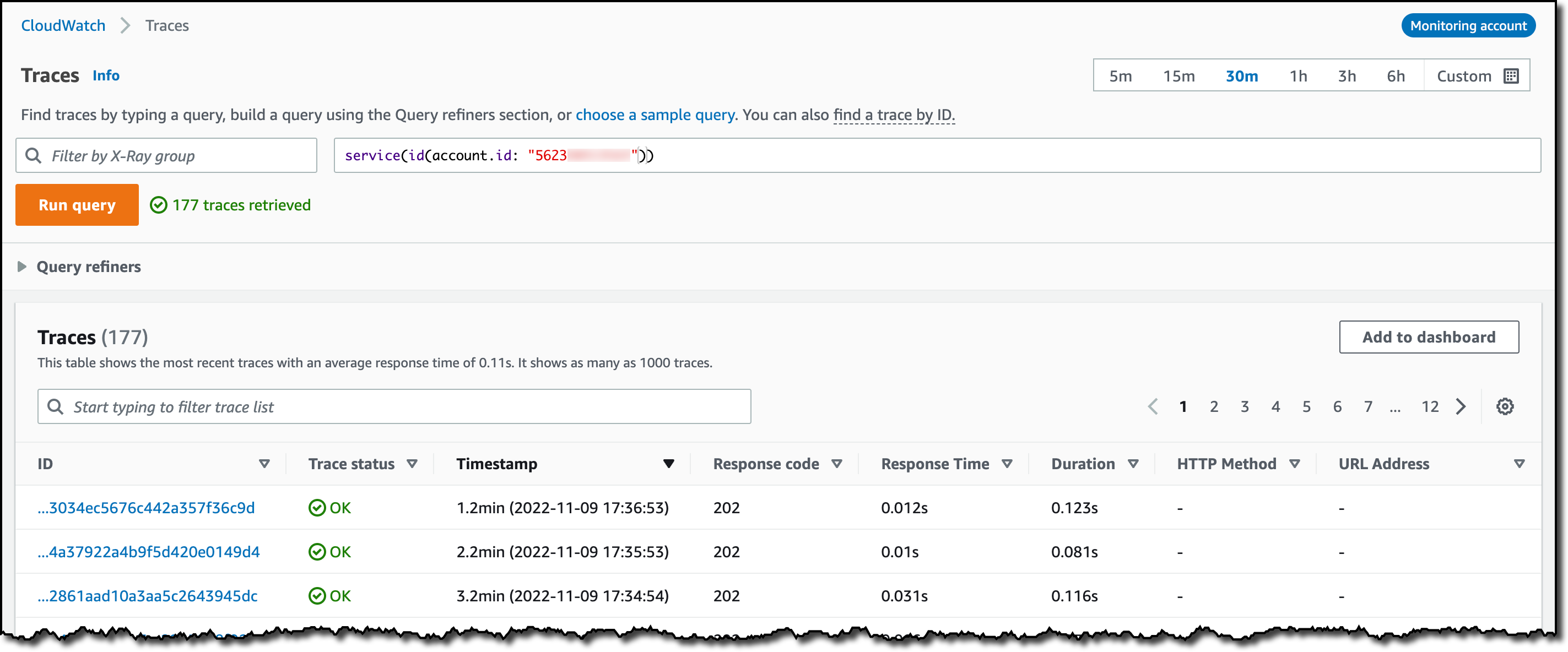Sort by Response code arrow
This screenshot has height=652, width=1568.
click(837, 464)
